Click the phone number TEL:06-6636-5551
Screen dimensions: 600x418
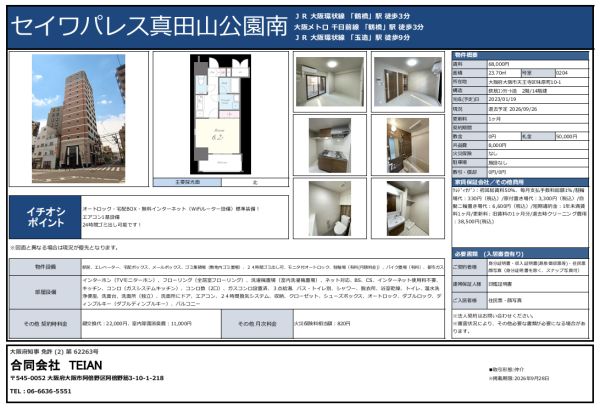tap(41, 391)
